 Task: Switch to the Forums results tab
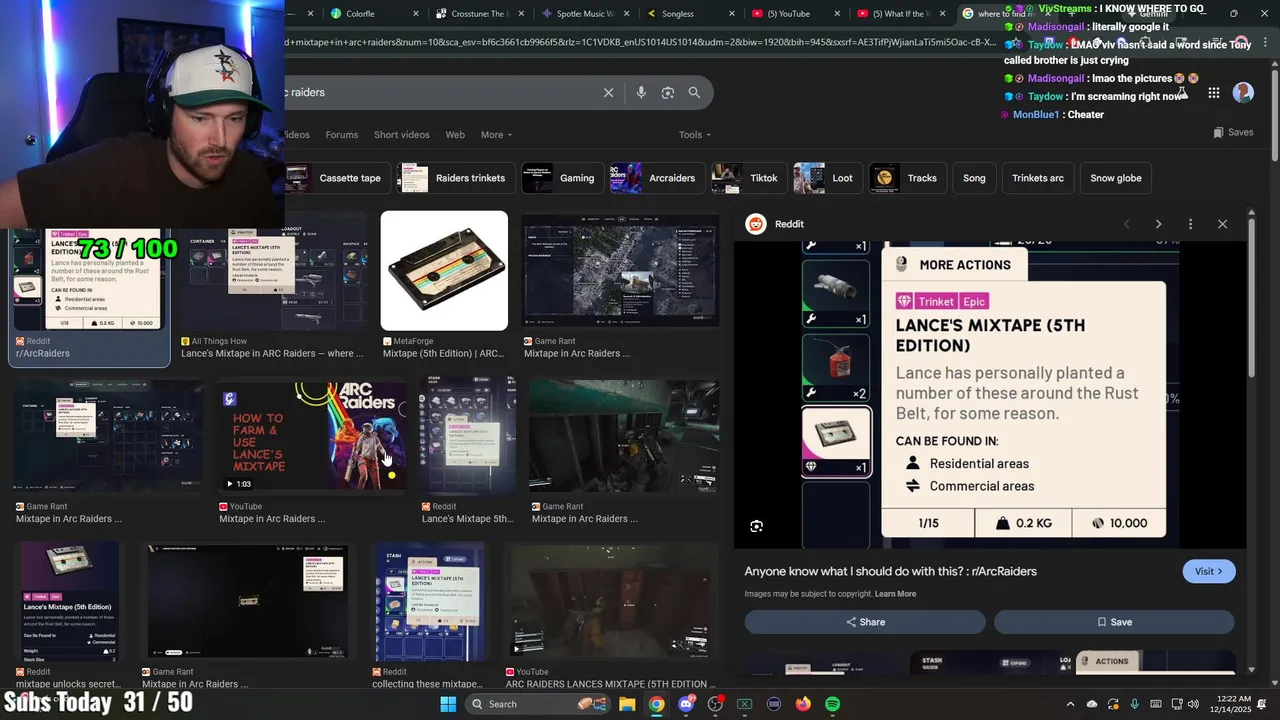pos(341,135)
